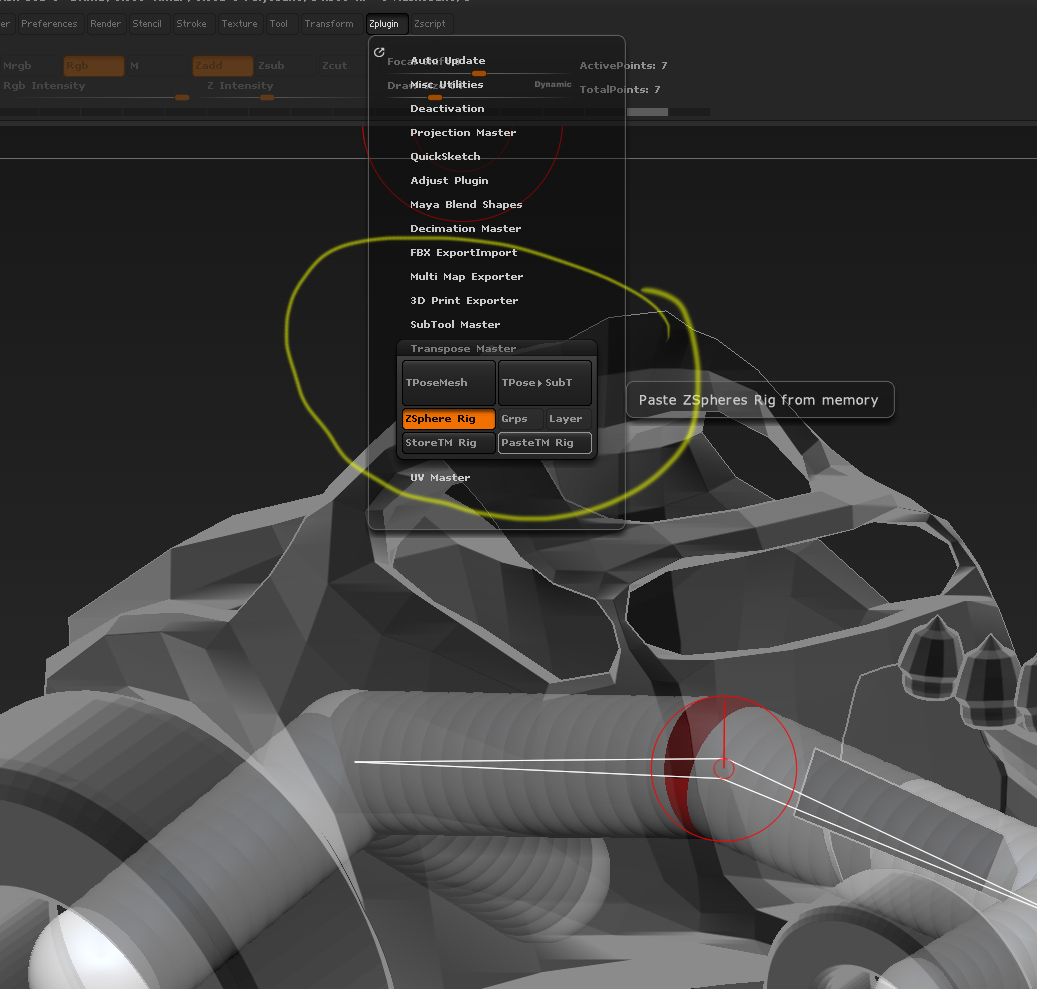
Task: Toggle the ZSphere Rig option
Action: click(448, 419)
